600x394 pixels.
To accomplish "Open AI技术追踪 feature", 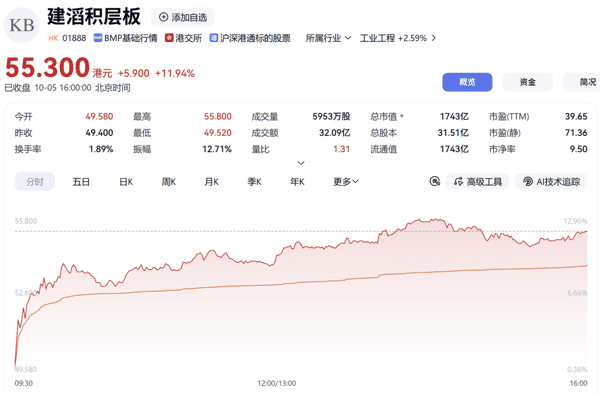I will tap(551, 182).
